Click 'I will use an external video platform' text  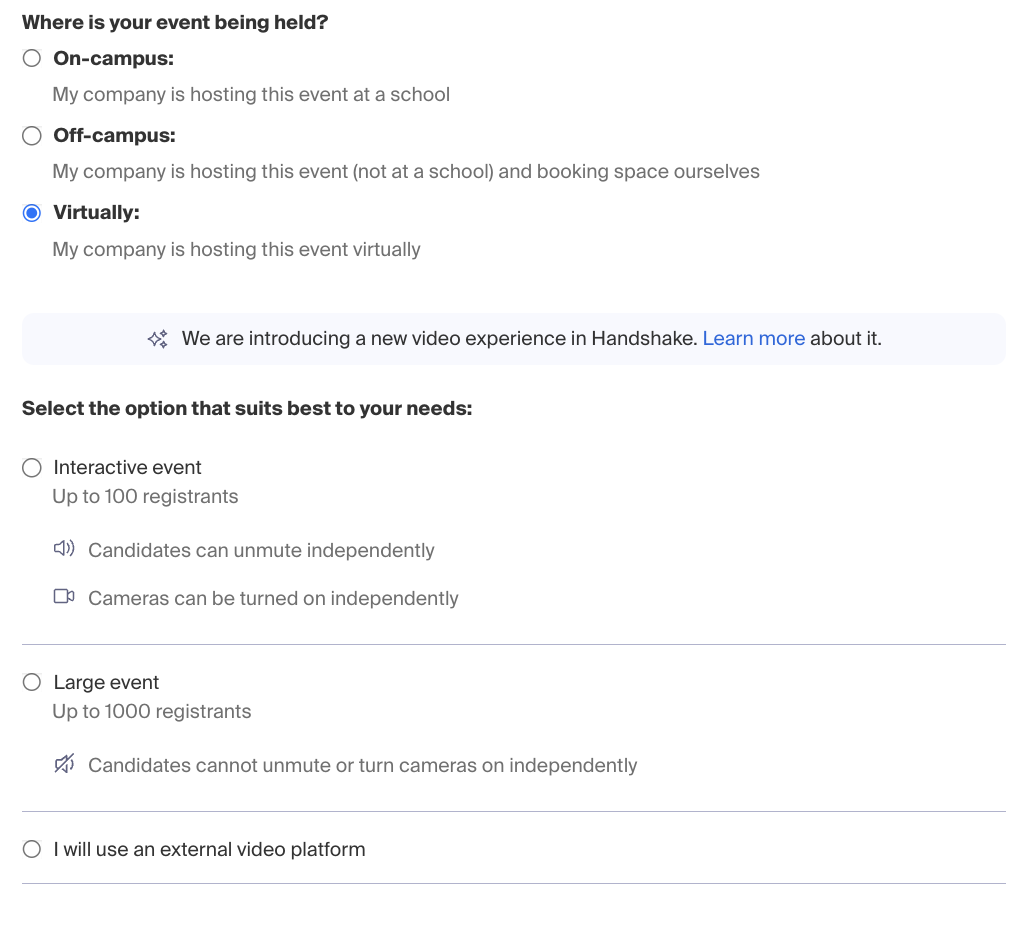point(209,849)
